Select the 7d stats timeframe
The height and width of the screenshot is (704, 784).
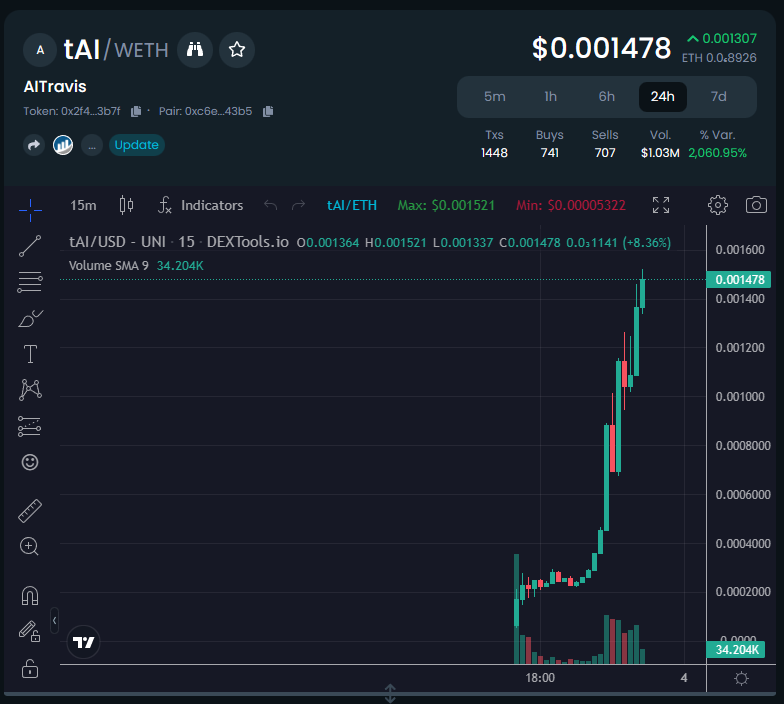[x=718, y=96]
